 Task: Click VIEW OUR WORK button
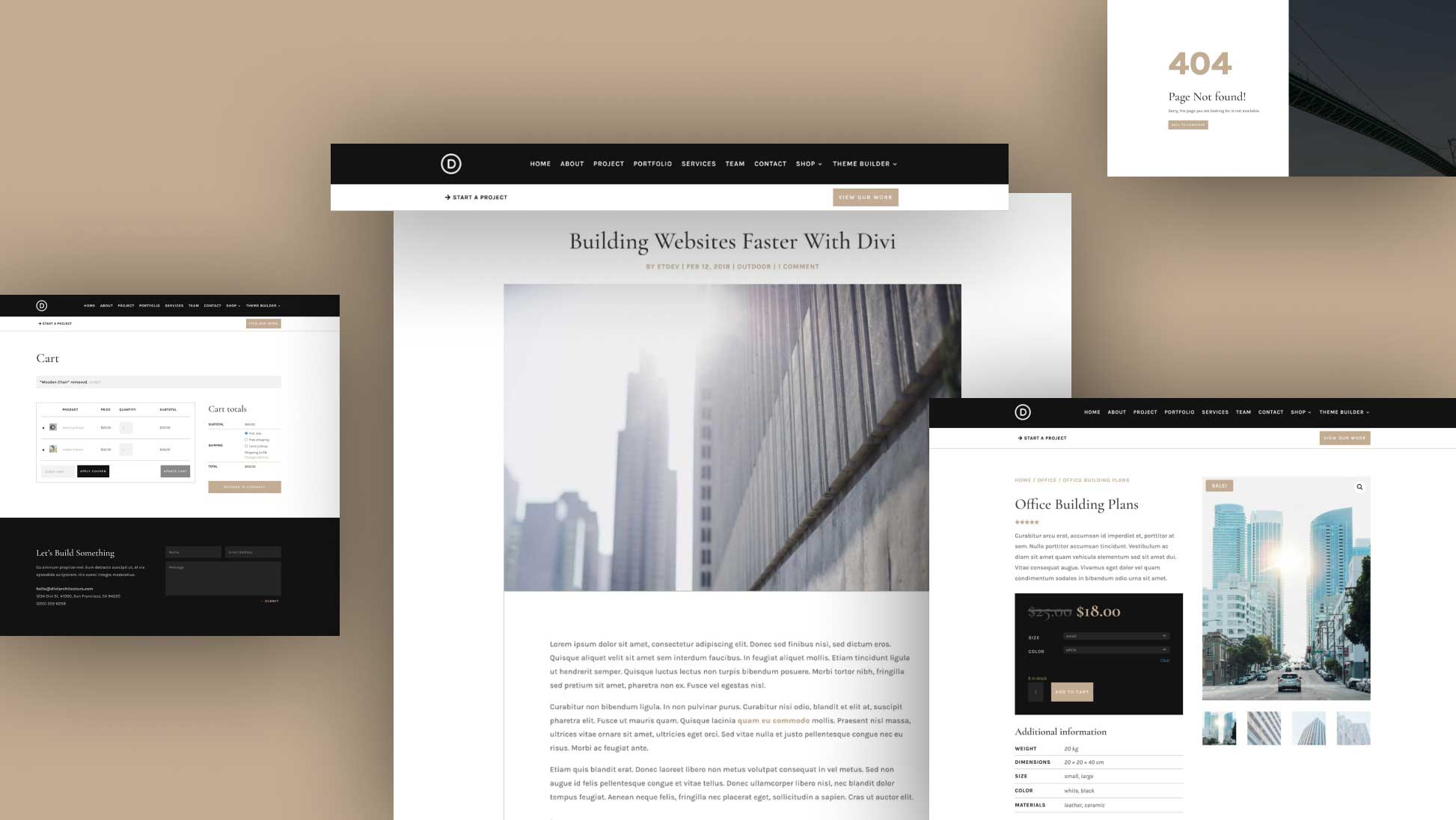(x=865, y=197)
